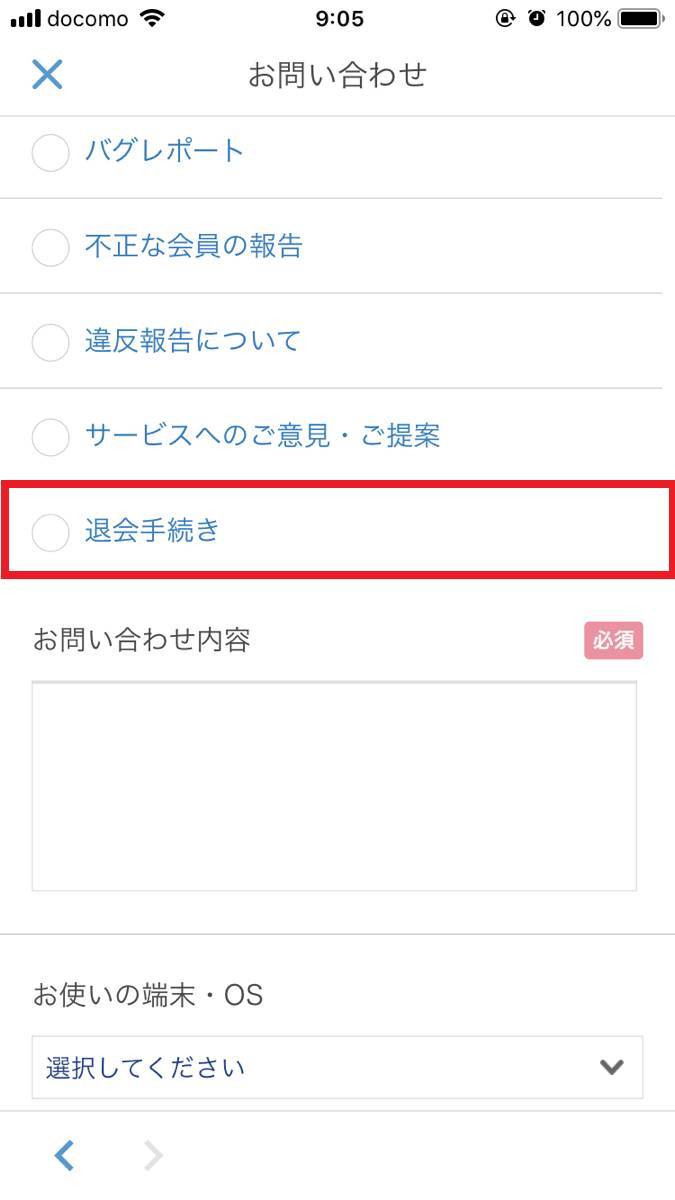
Task: Tap the battery icon in the status bar
Action: (x=641, y=19)
